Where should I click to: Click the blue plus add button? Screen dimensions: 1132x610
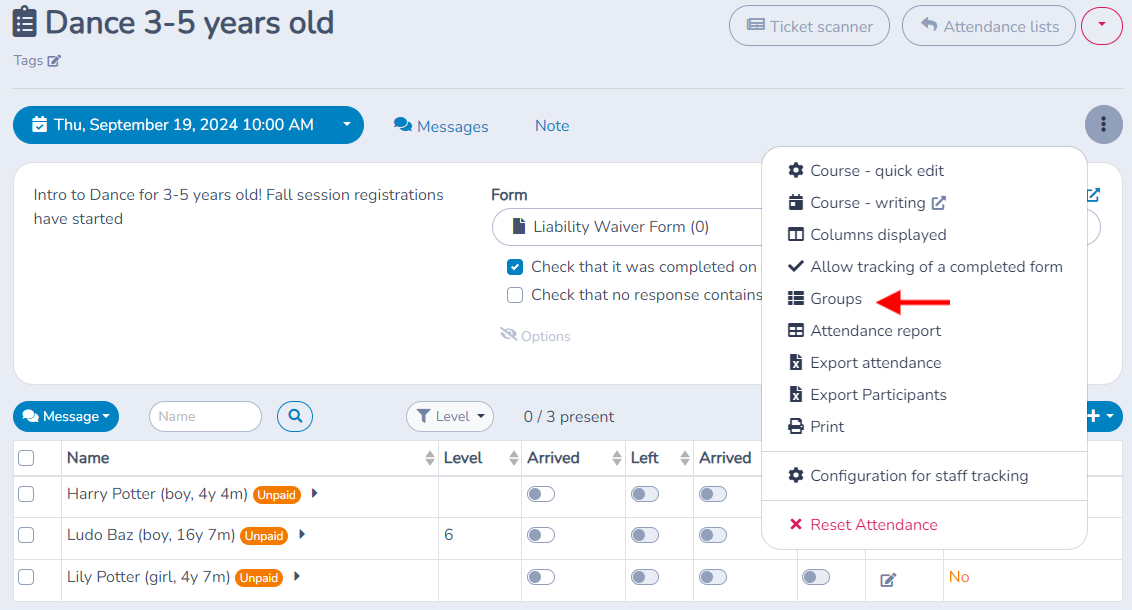pyautogui.click(x=1103, y=417)
